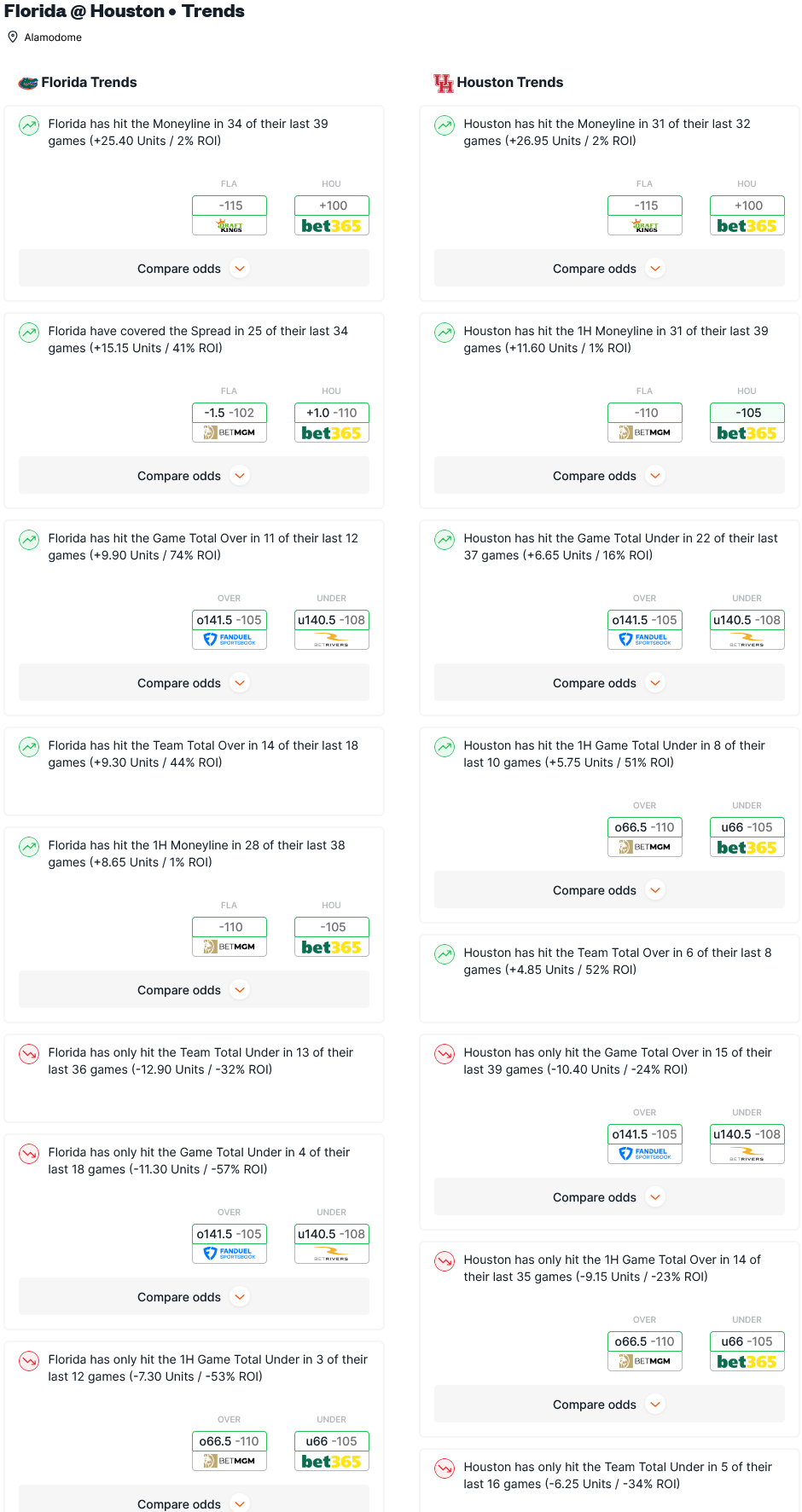Click BetMGM logo under Florida -1.5 spread
This screenshot has width=802, height=1512.
(x=230, y=433)
